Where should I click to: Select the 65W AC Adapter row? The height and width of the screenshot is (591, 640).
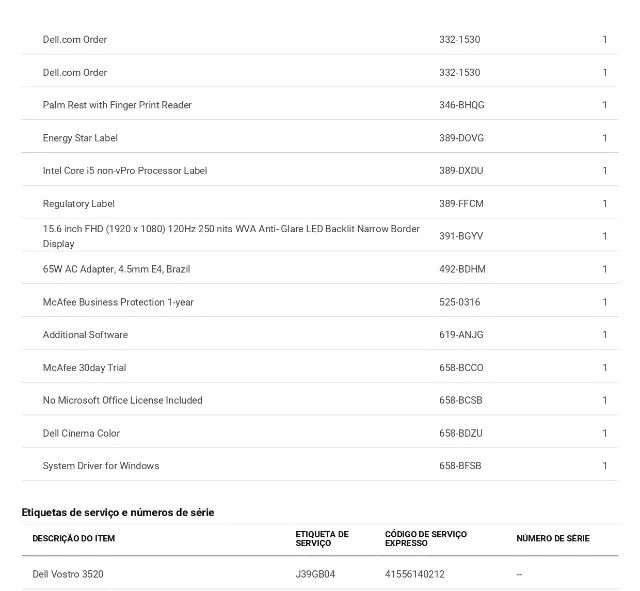(x=320, y=269)
